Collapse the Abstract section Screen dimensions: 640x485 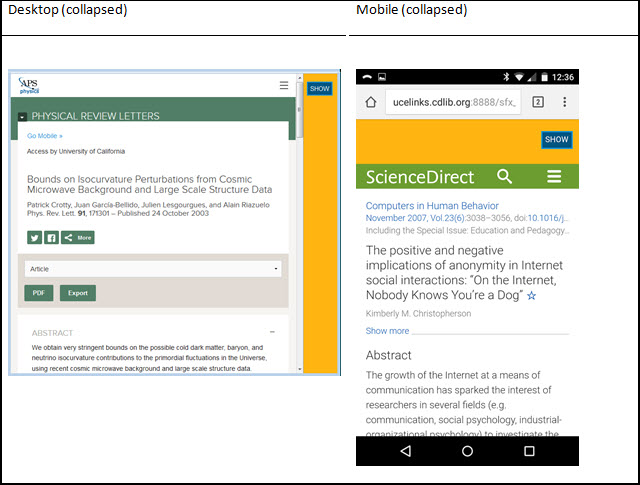coord(272,332)
